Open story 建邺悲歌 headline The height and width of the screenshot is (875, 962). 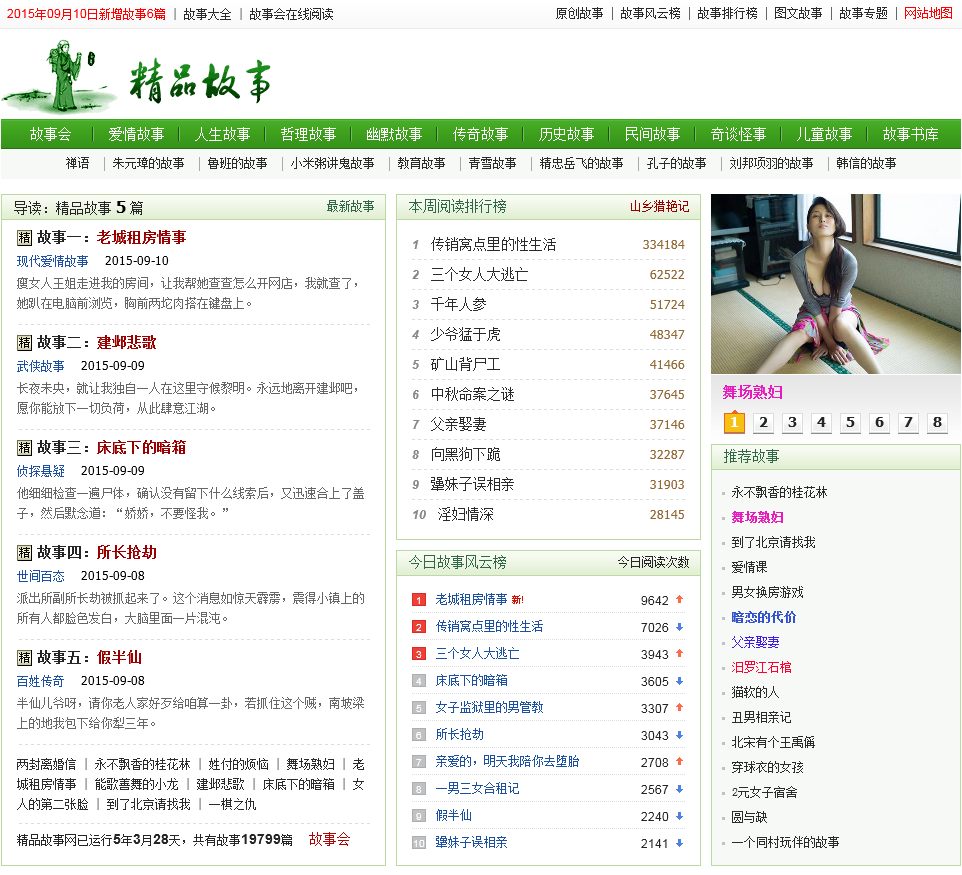click(x=126, y=342)
